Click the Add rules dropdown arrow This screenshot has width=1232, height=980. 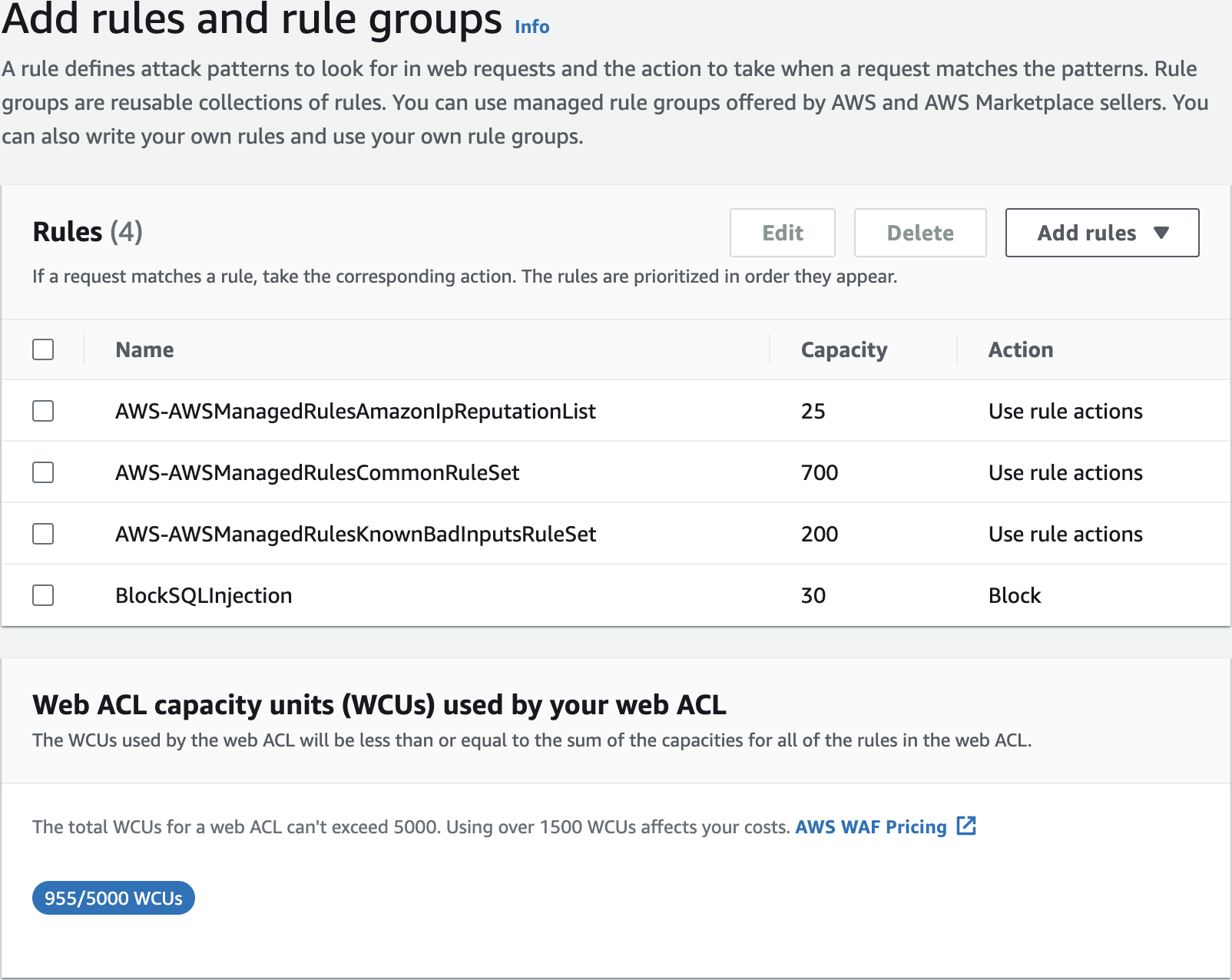click(x=1161, y=233)
